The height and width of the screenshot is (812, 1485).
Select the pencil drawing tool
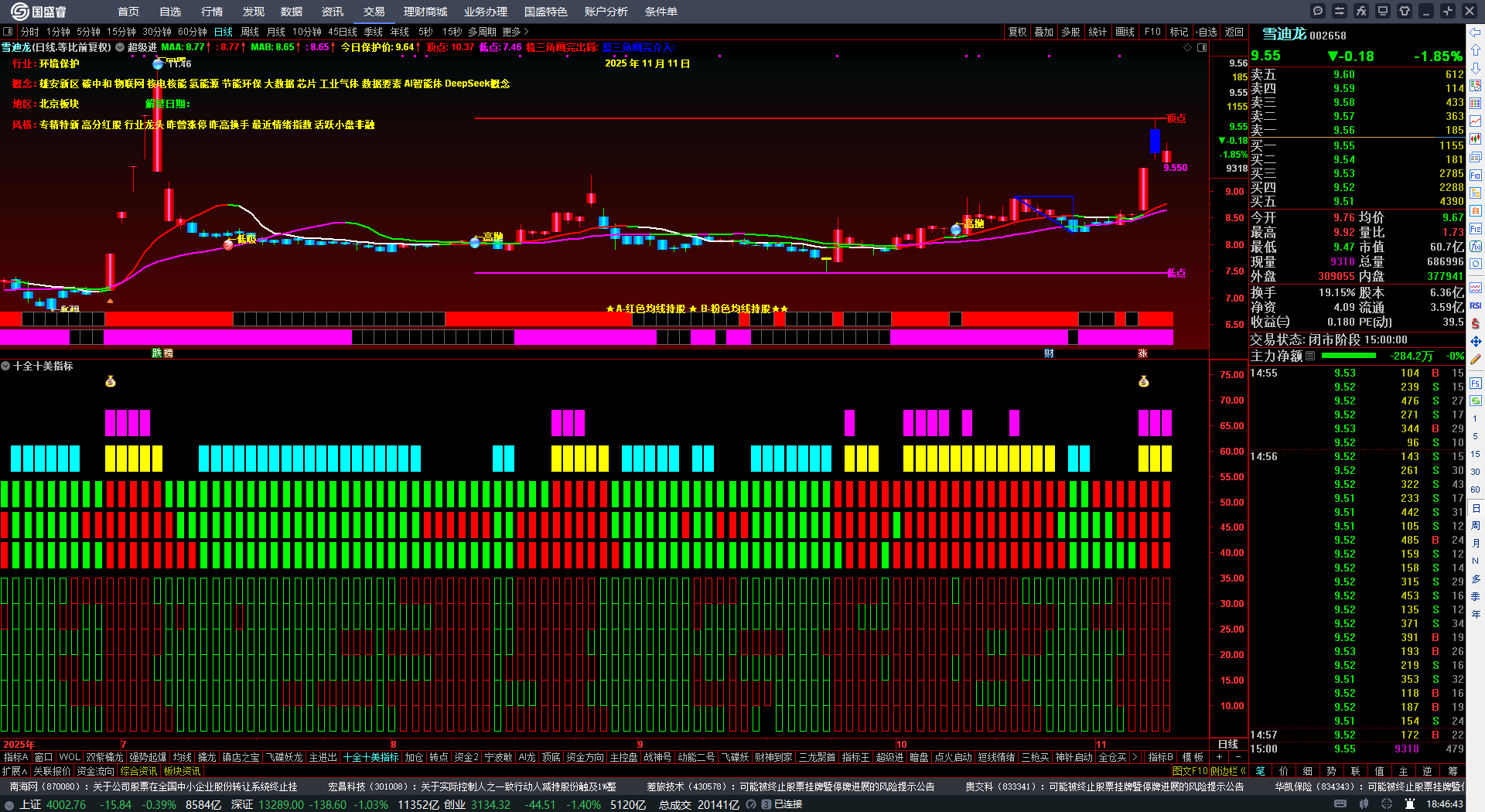coord(1476,359)
